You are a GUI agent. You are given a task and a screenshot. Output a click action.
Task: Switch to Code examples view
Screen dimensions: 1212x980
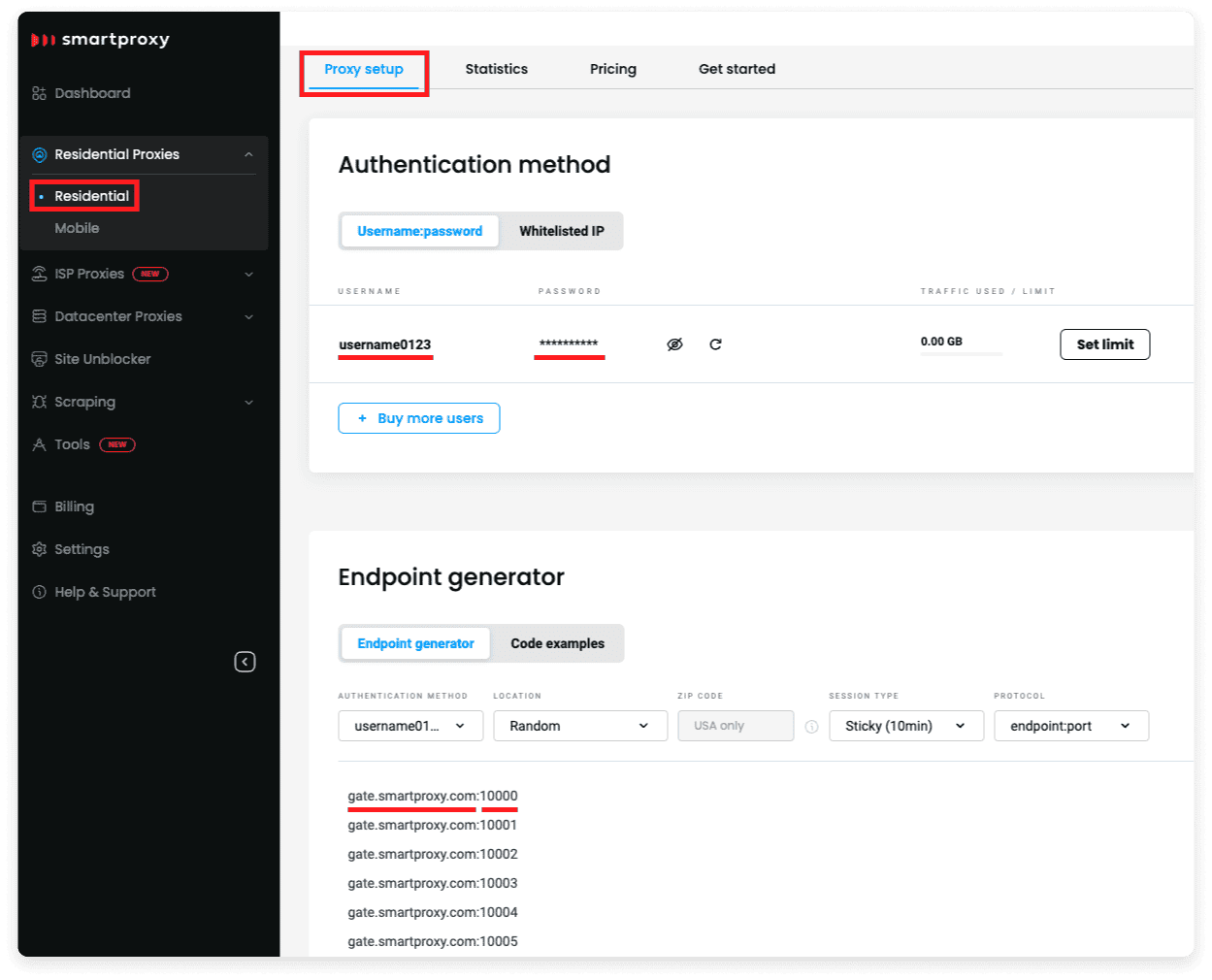[557, 643]
